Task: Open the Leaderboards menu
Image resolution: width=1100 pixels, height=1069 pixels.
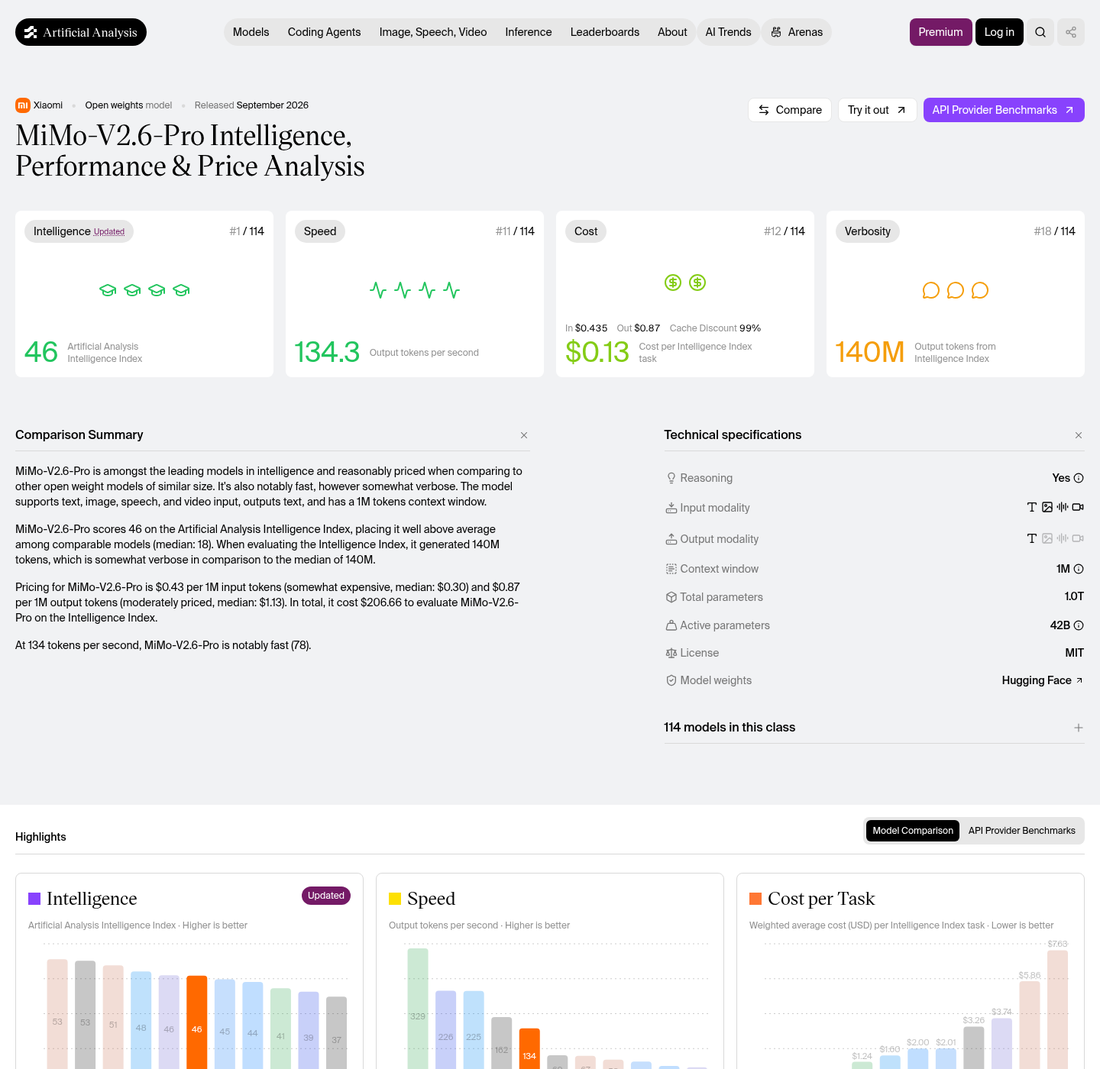Action: (x=605, y=32)
